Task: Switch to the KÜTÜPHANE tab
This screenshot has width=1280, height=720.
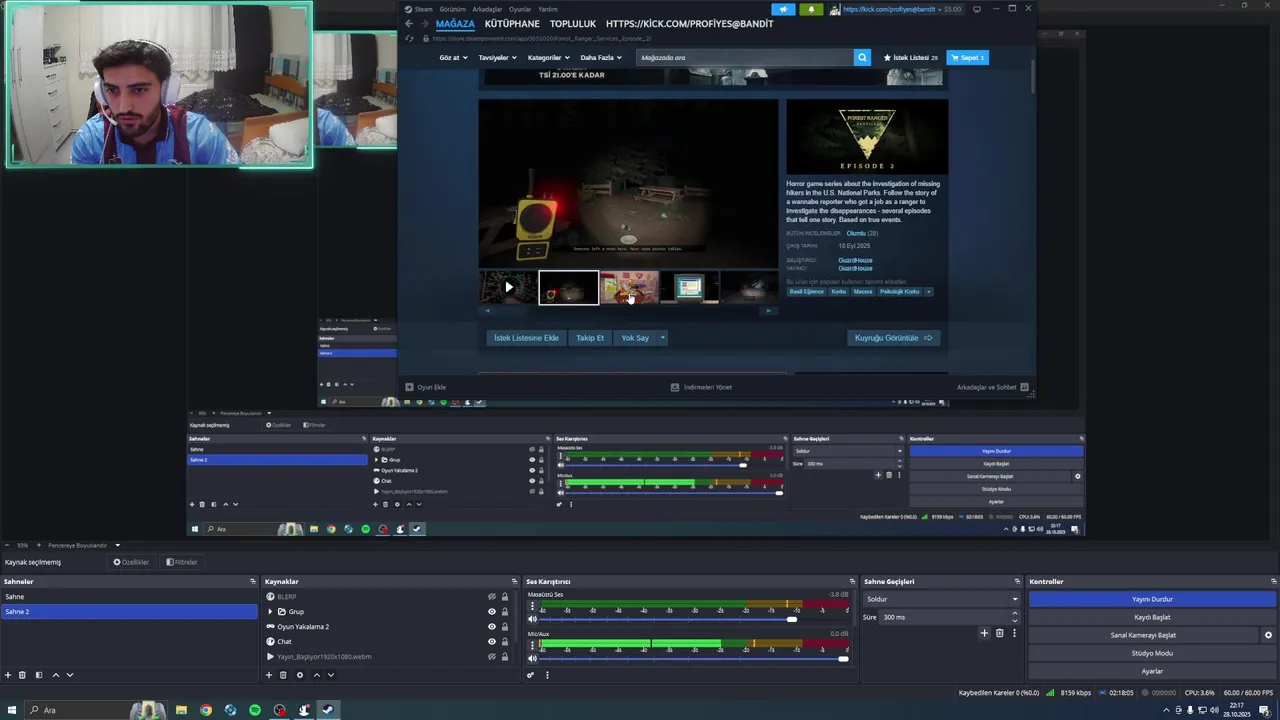Action: pyautogui.click(x=512, y=24)
